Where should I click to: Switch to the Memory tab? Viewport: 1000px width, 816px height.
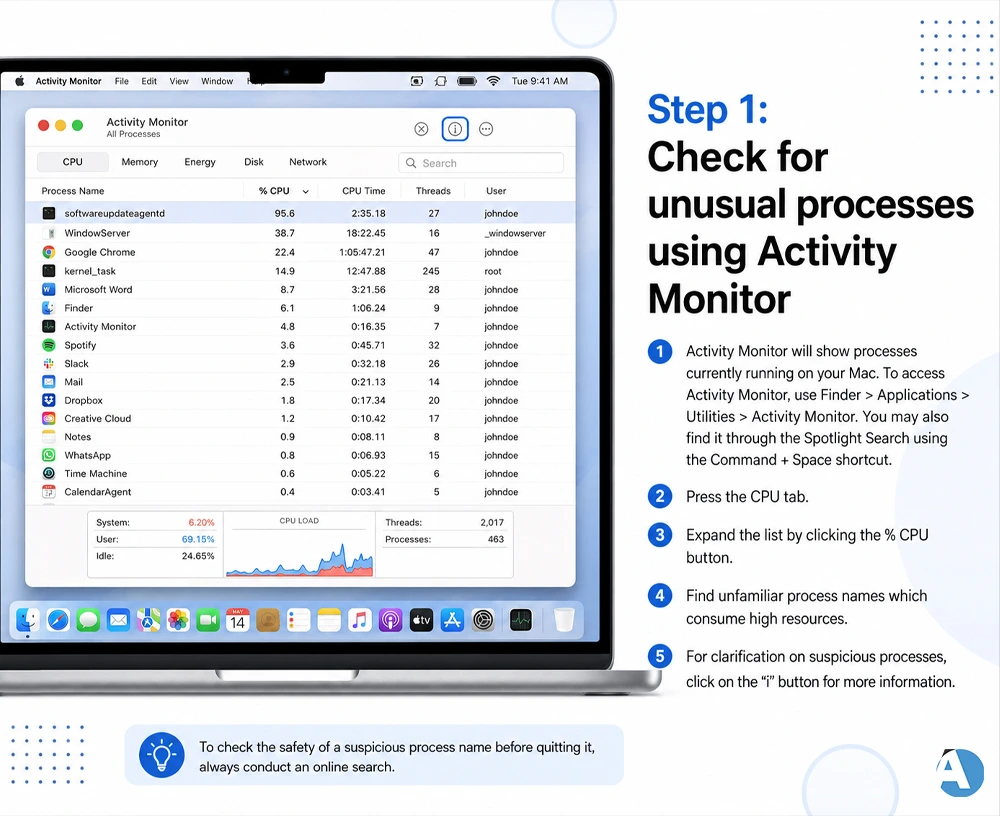point(140,162)
